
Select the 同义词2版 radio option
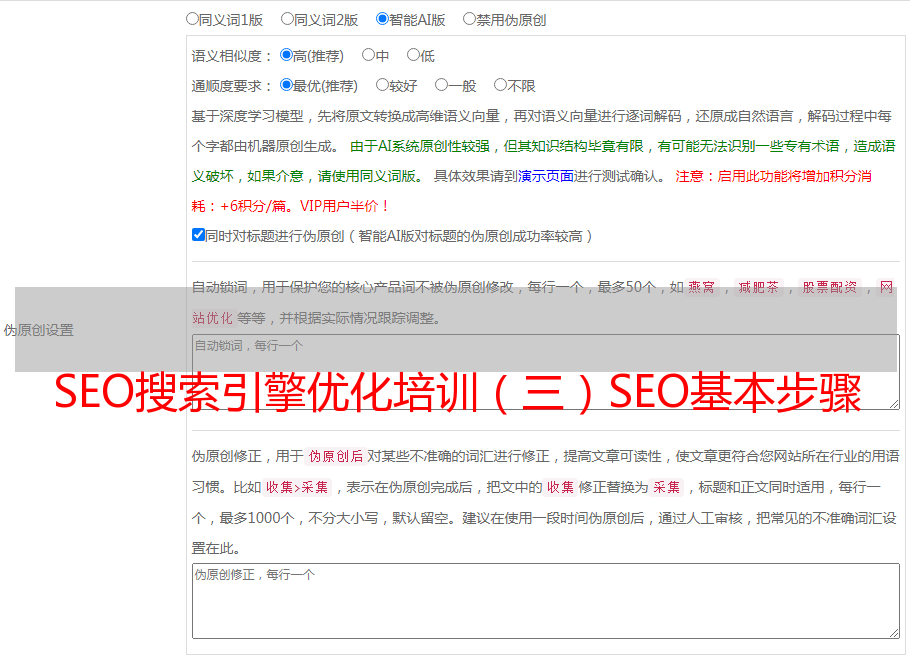pos(287,19)
